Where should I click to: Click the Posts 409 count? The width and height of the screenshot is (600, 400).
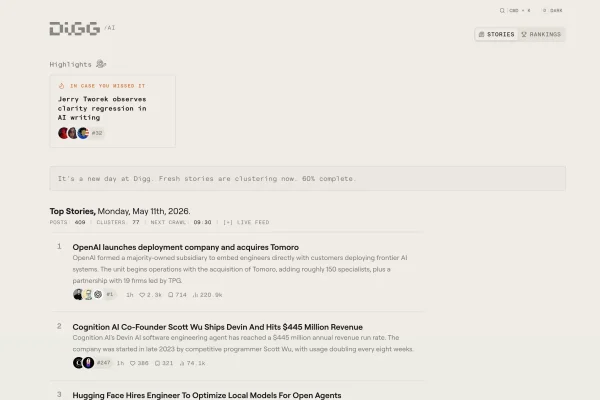(67, 222)
